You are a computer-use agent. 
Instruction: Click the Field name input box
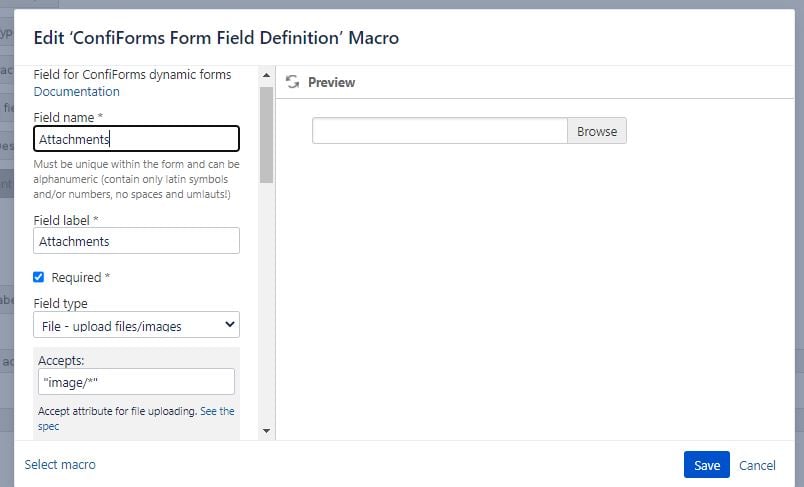click(x=136, y=139)
